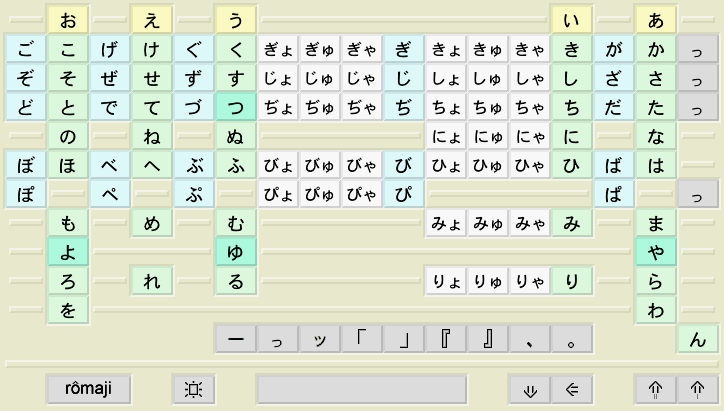
Task: Click the downward arrow key
Action: click(x=530, y=389)
